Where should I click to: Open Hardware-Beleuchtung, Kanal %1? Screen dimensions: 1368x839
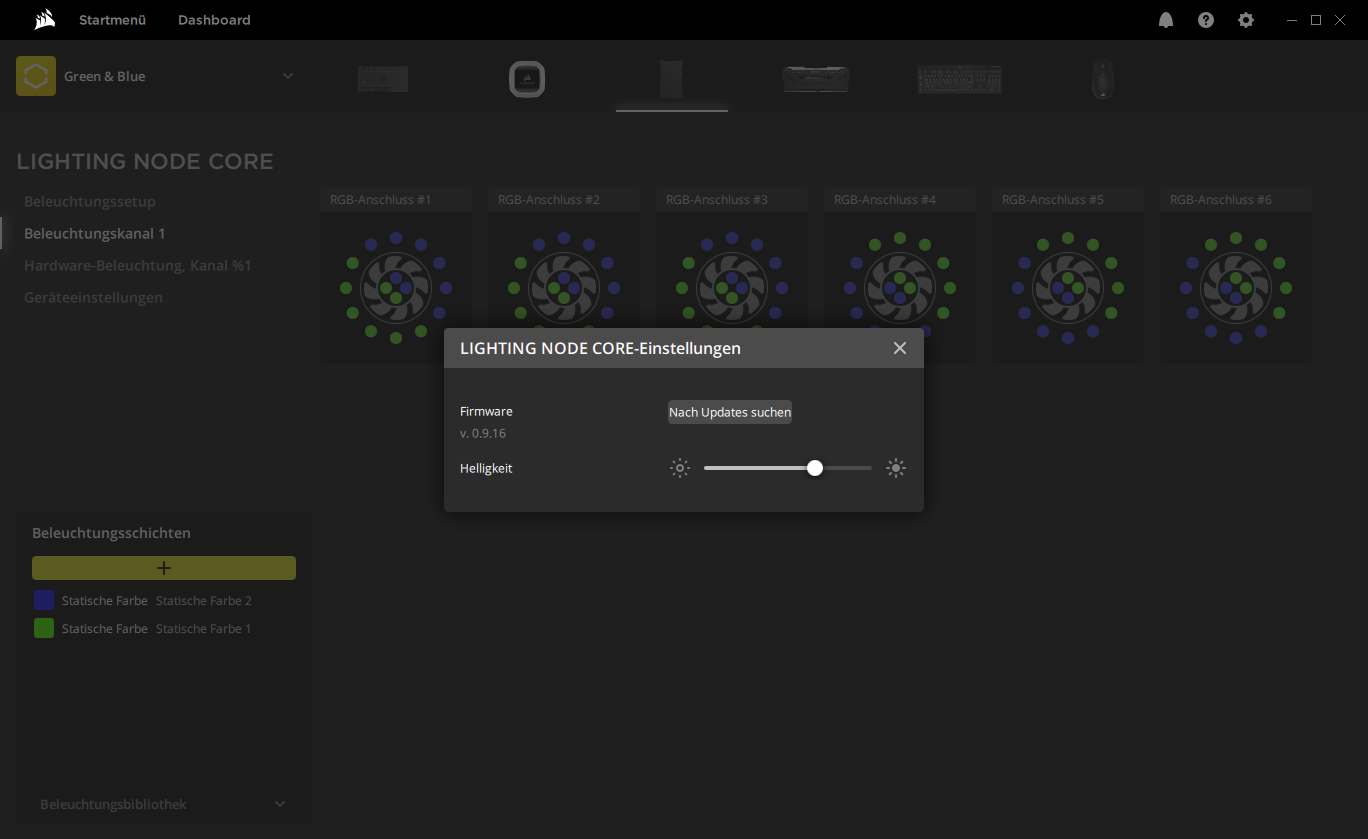tap(138, 265)
